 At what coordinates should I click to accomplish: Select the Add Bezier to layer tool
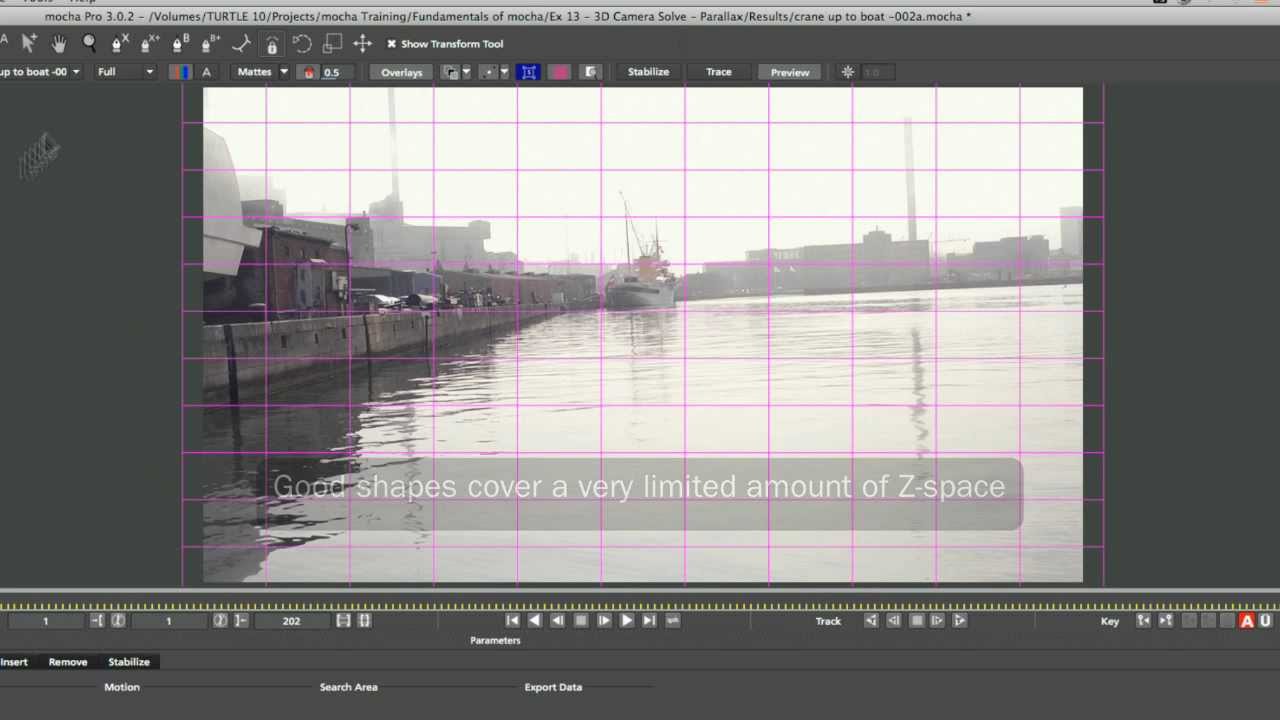[211, 43]
